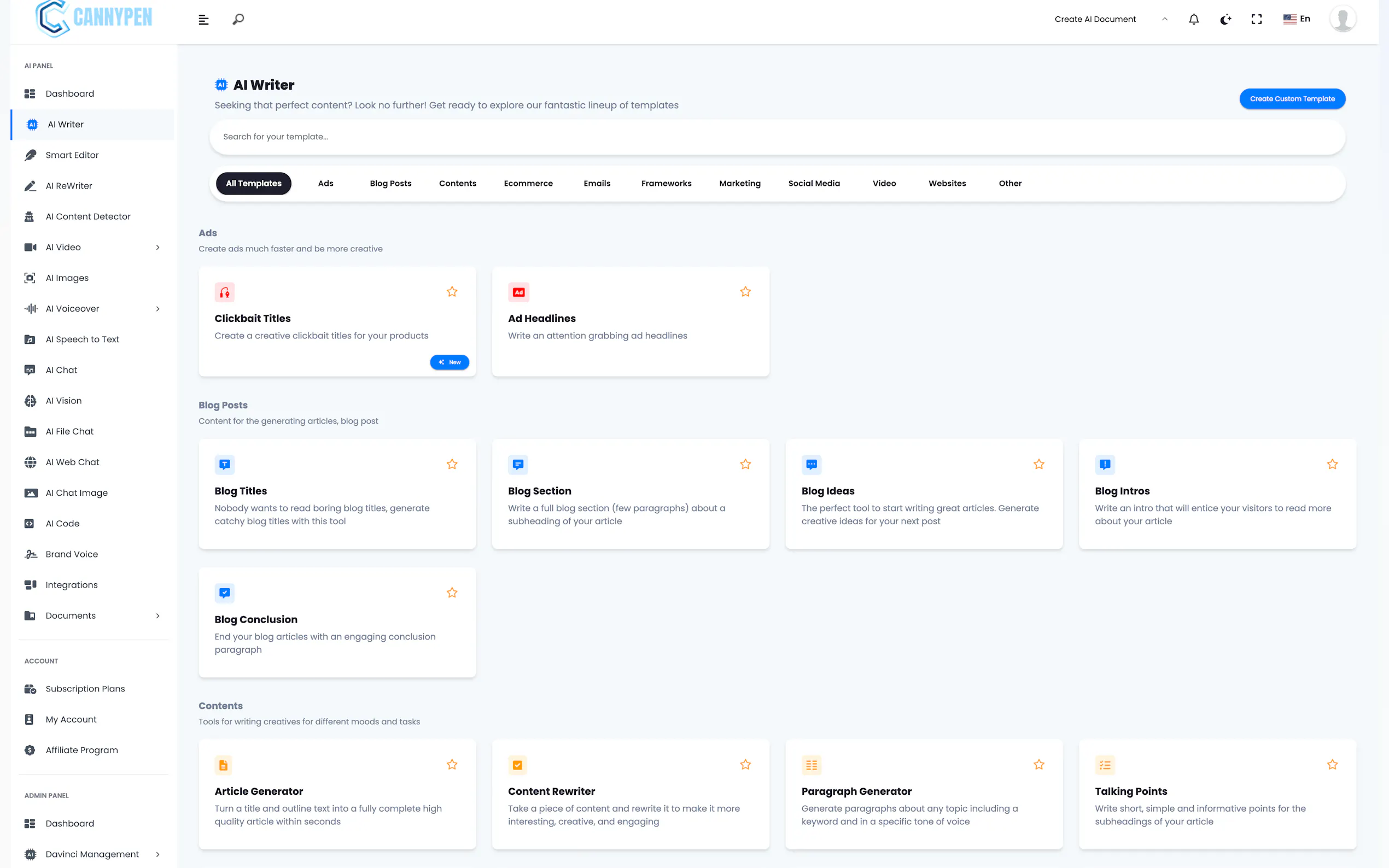Expand the AI Voiceover submenu
The image size is (1389, 868).
[x=157, y=309]
